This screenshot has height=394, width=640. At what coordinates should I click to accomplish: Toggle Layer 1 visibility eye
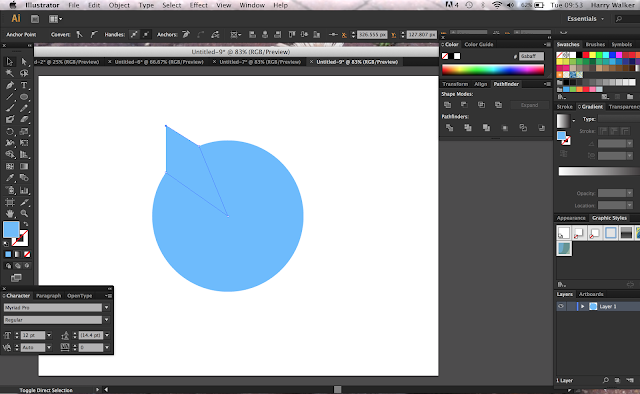point(561,306)
